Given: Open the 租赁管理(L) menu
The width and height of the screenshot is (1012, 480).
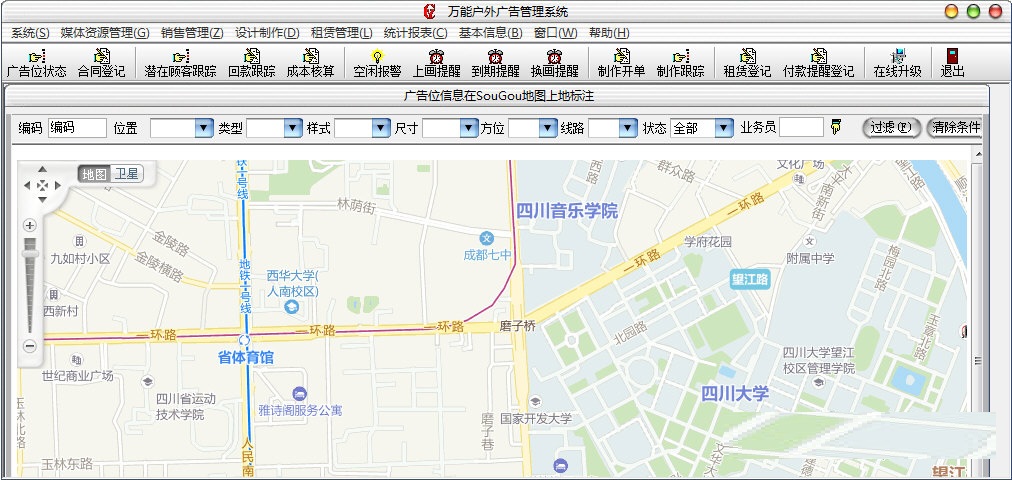Looking at the screenshot, I should 341,33.
